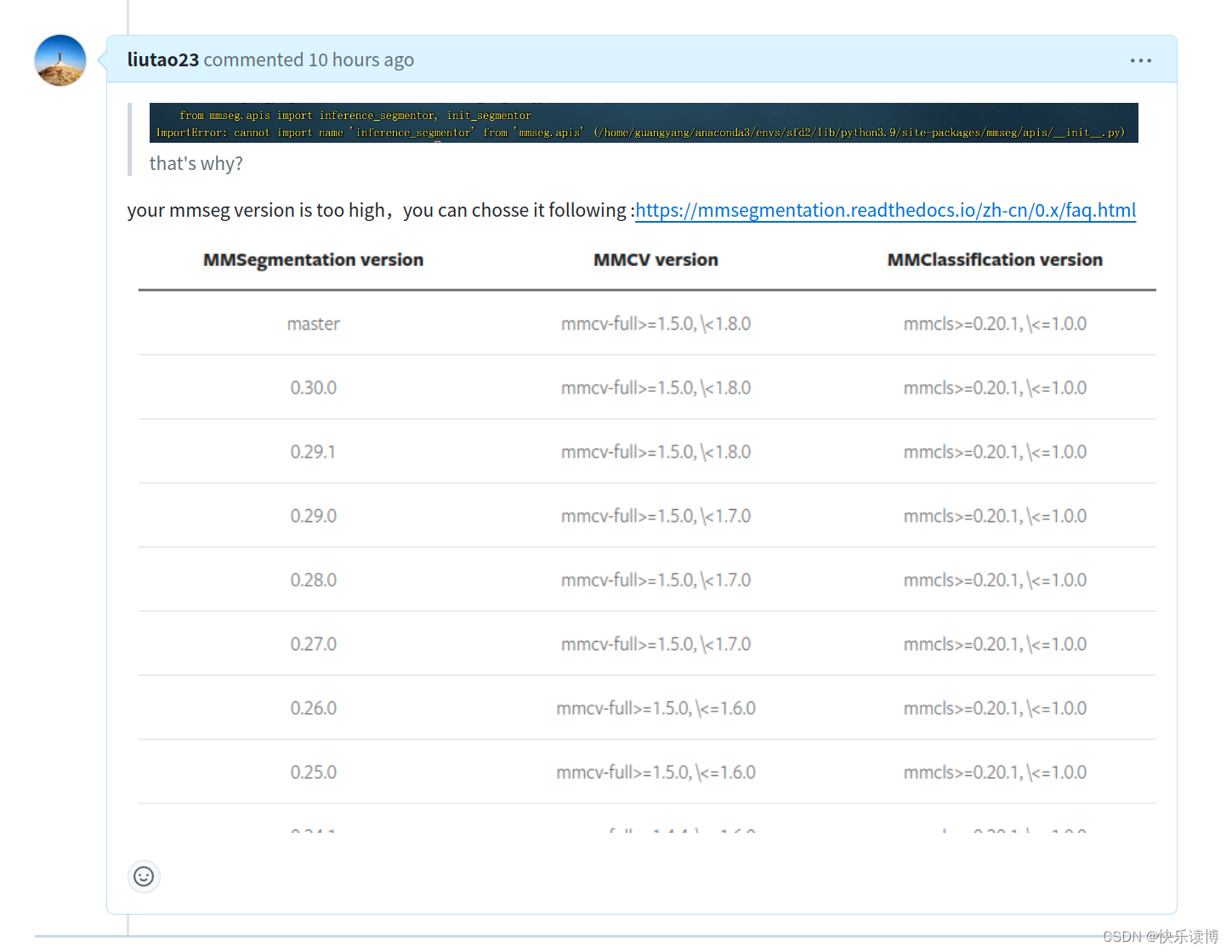Click the MMCV requirement in the 0.25.0 row

pyautogui.click(x=656, y=773)
